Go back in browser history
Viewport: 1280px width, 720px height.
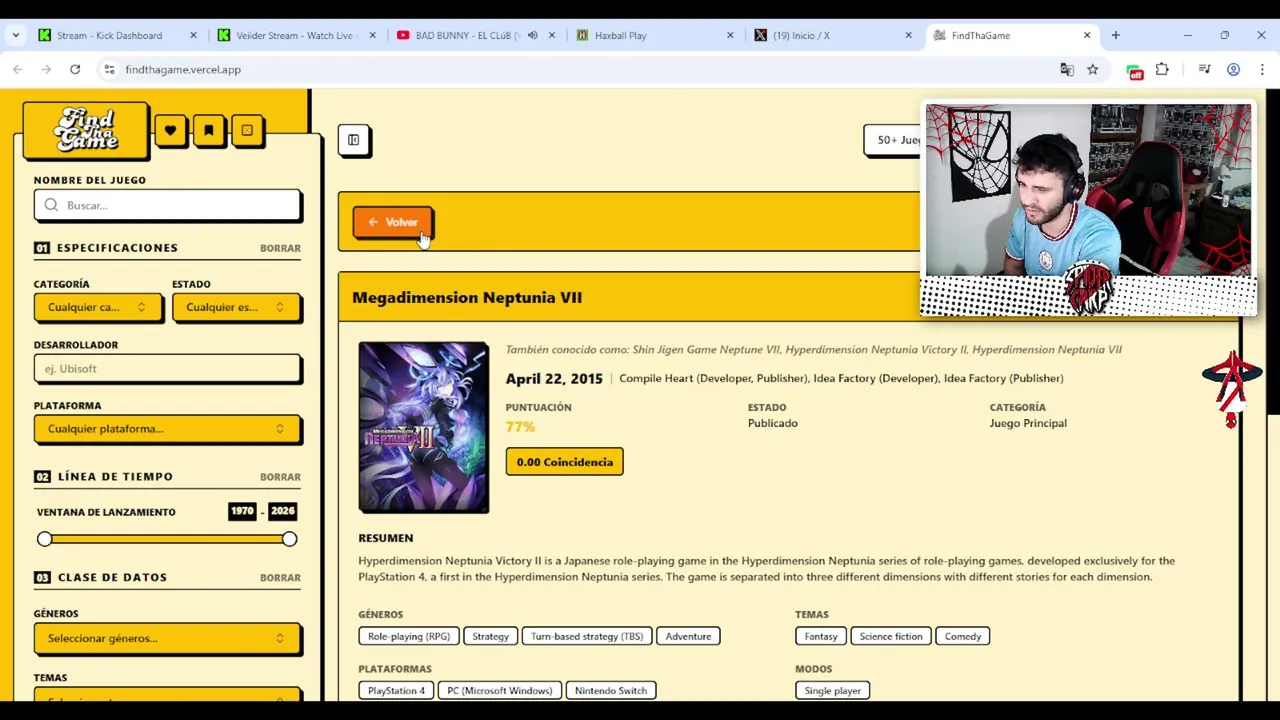coord(17,69)
